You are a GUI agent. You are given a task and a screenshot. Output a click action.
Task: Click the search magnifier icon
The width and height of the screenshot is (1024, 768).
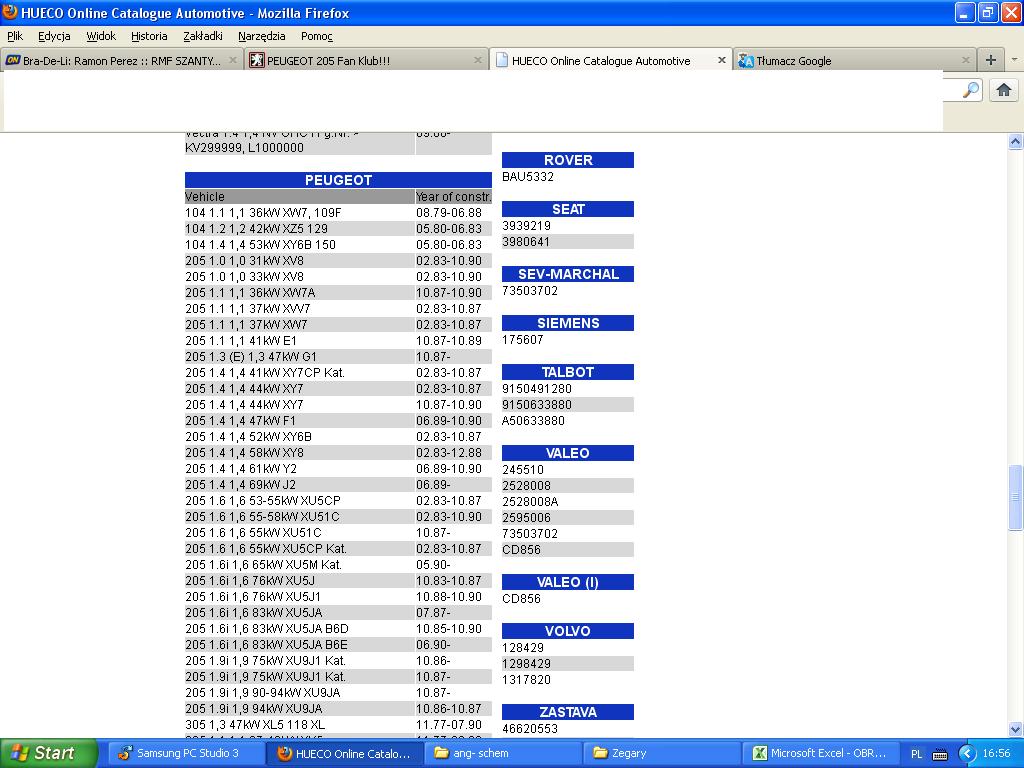click(970, 91)
